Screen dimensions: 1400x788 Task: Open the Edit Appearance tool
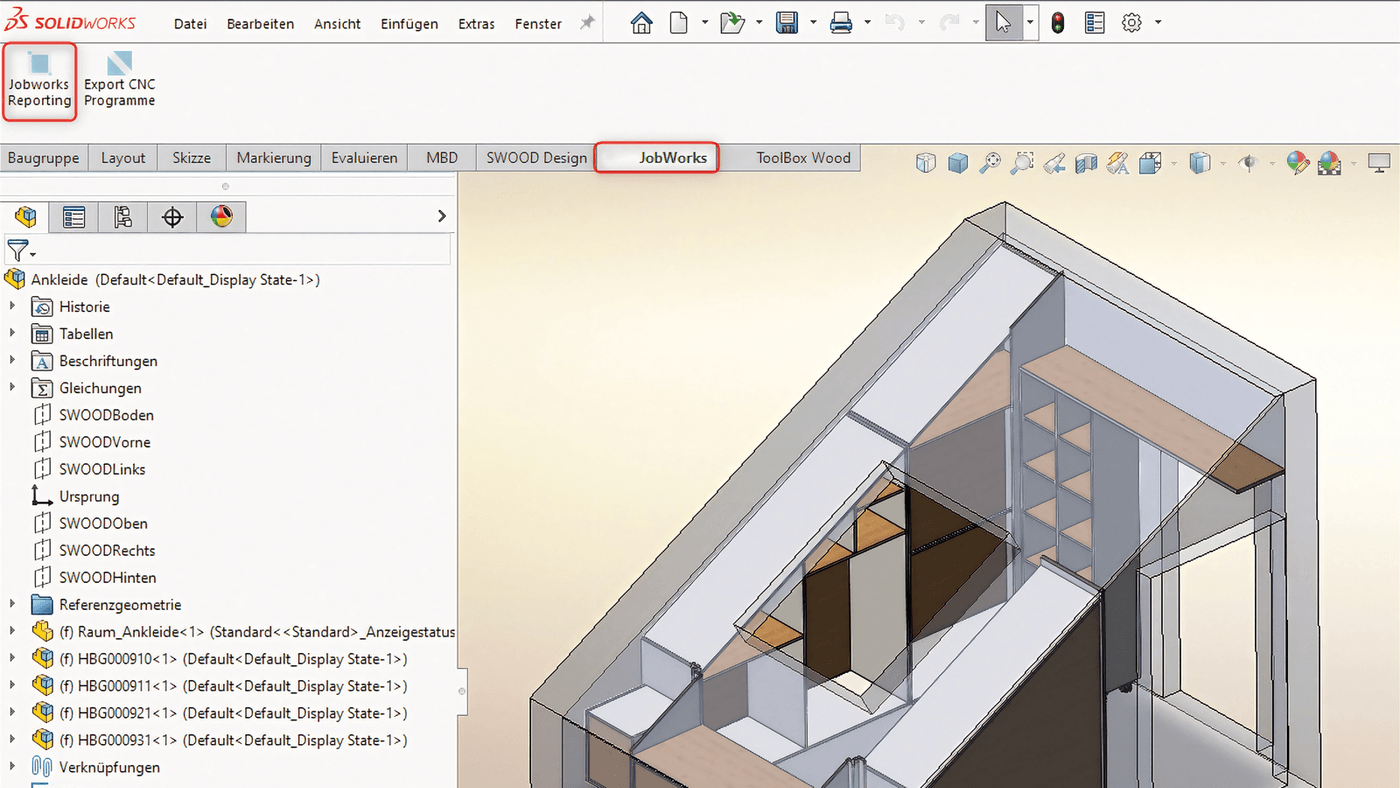[x=1297, y=162]
